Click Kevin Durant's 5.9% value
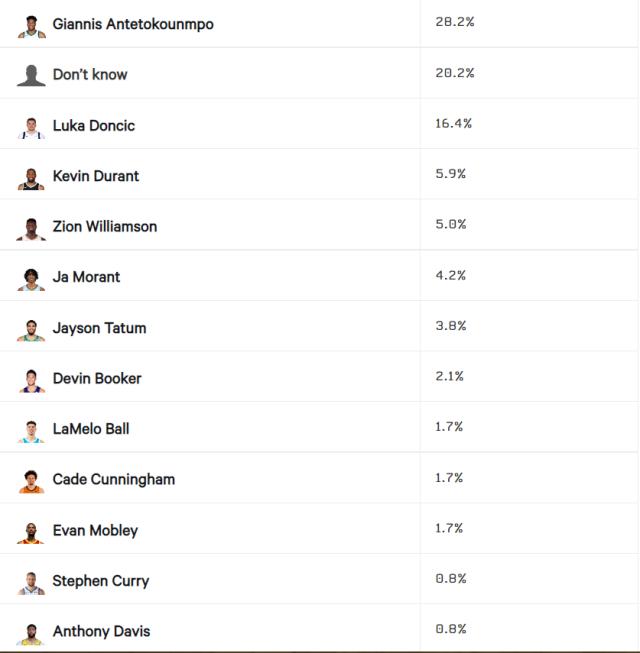This screenshot has width=640, height=653. pos(450,174)
